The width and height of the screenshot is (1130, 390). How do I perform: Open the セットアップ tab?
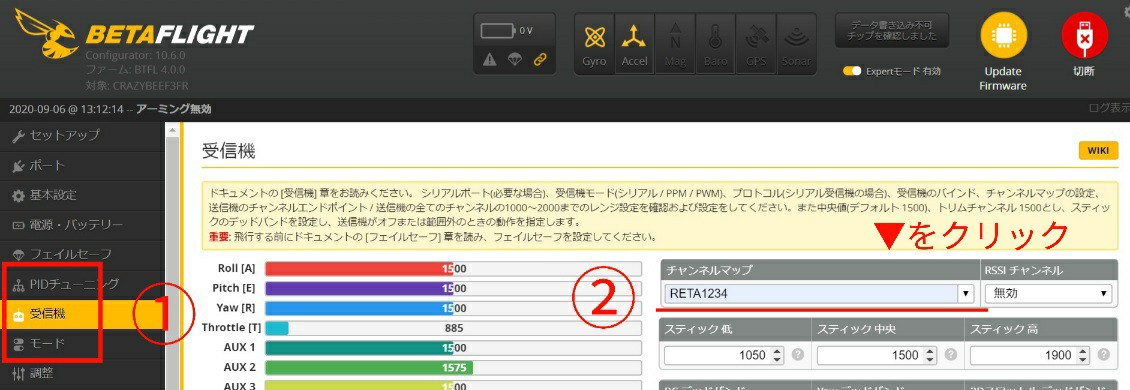coord(82,136)
